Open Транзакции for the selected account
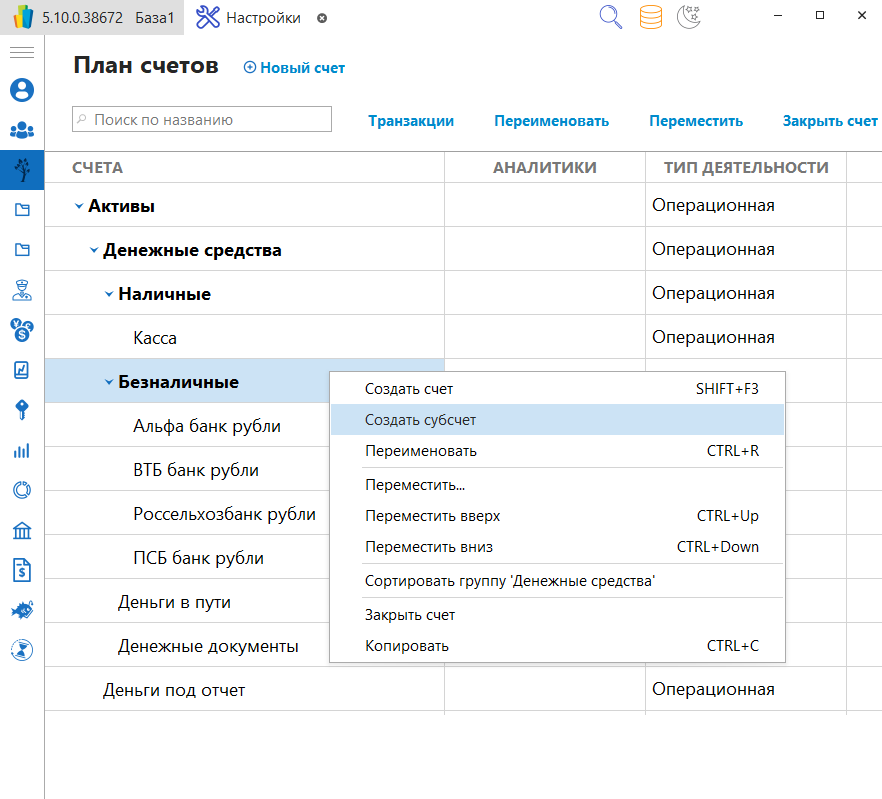Viewport: 882px width, 799px height. click(411, 121)
